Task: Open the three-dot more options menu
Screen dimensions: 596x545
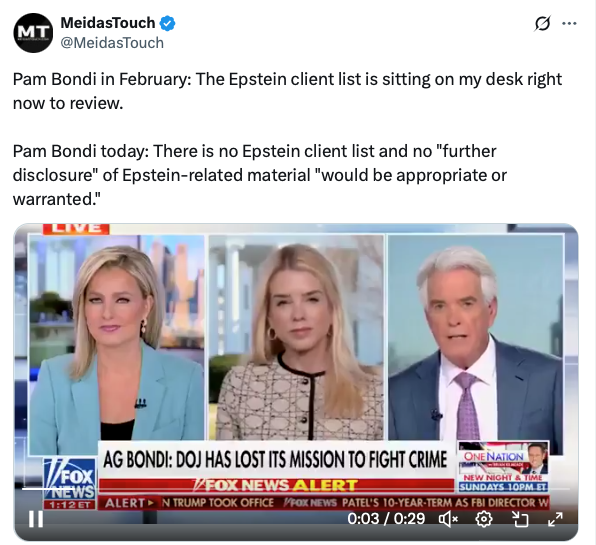Action: 569,24
